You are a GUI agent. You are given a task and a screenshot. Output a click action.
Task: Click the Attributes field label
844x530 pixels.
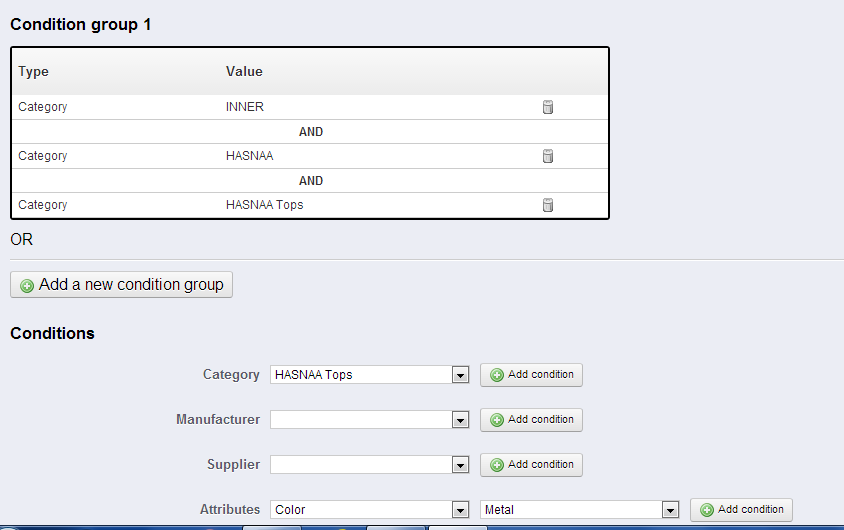tap(230, 510)
